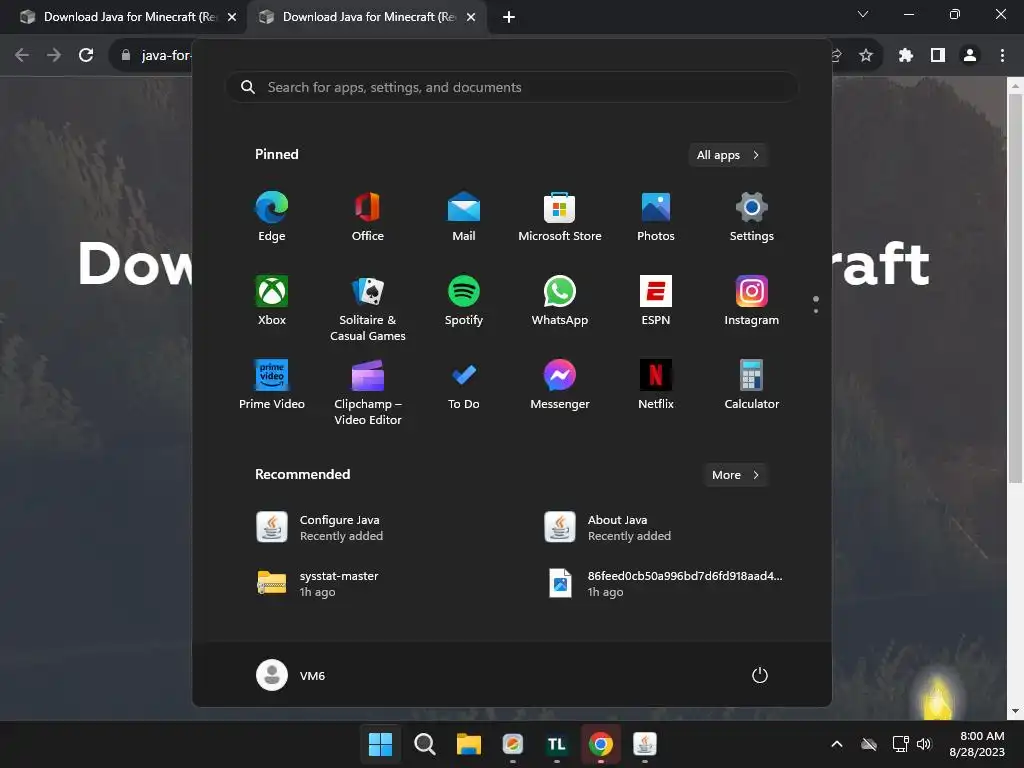This screenshot has width=1024, height=768.
Task: Launch the Photos app
Action: 656,216
